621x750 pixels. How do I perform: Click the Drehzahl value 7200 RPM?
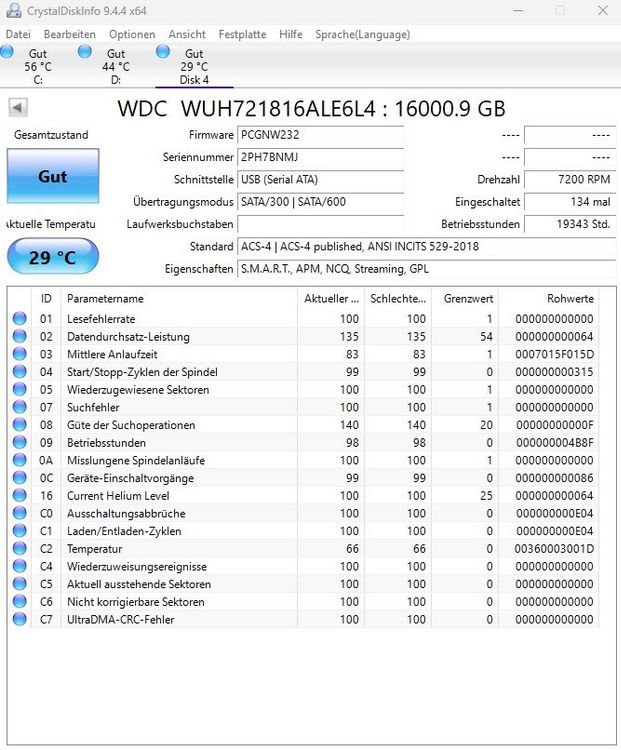(x=570, y=179)
